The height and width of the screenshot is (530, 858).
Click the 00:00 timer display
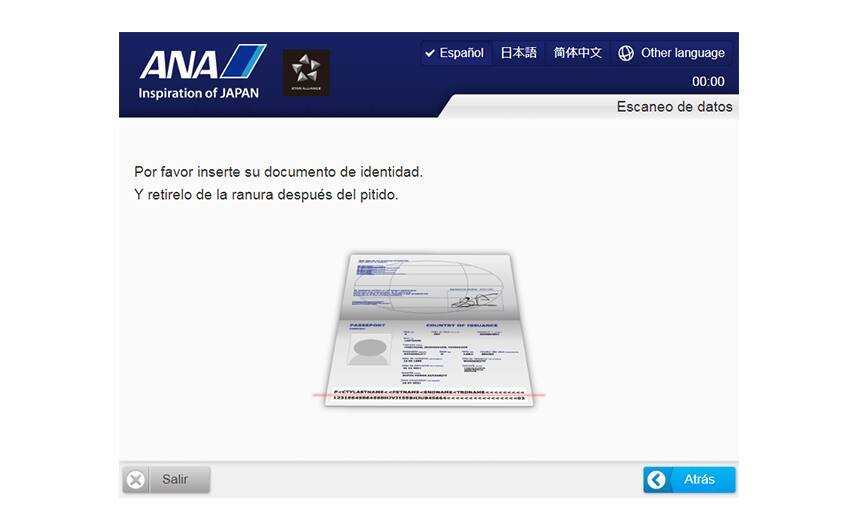coord(708,81)
